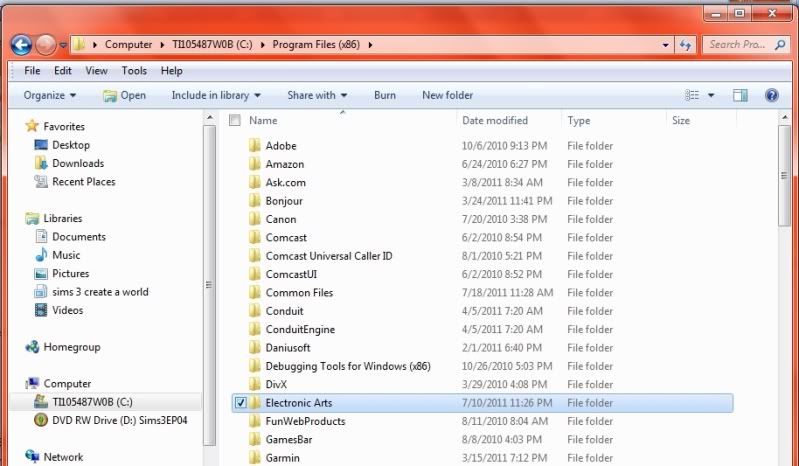This screenshot has height=466, width=799.
Task: Click Program Files (x86) in address breadcrumb
Action: point(316,44)
